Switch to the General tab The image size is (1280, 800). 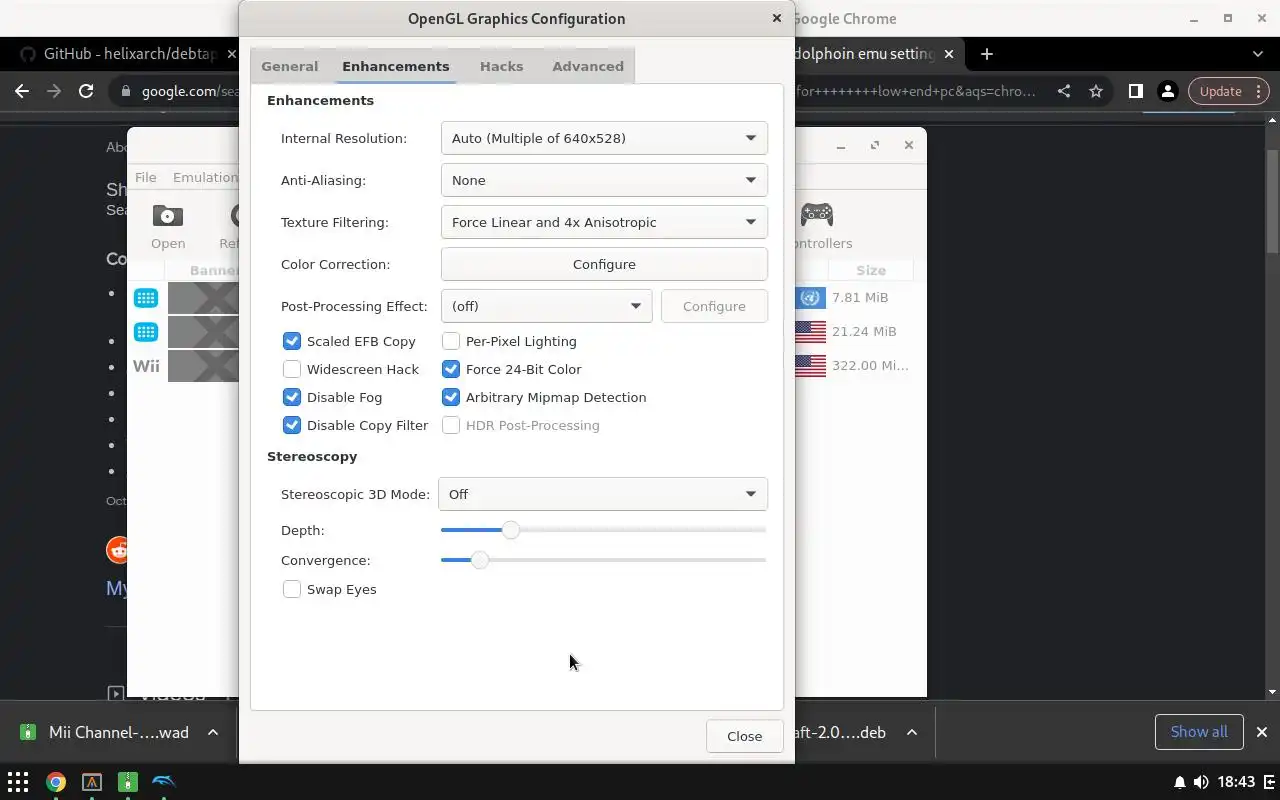290,66
